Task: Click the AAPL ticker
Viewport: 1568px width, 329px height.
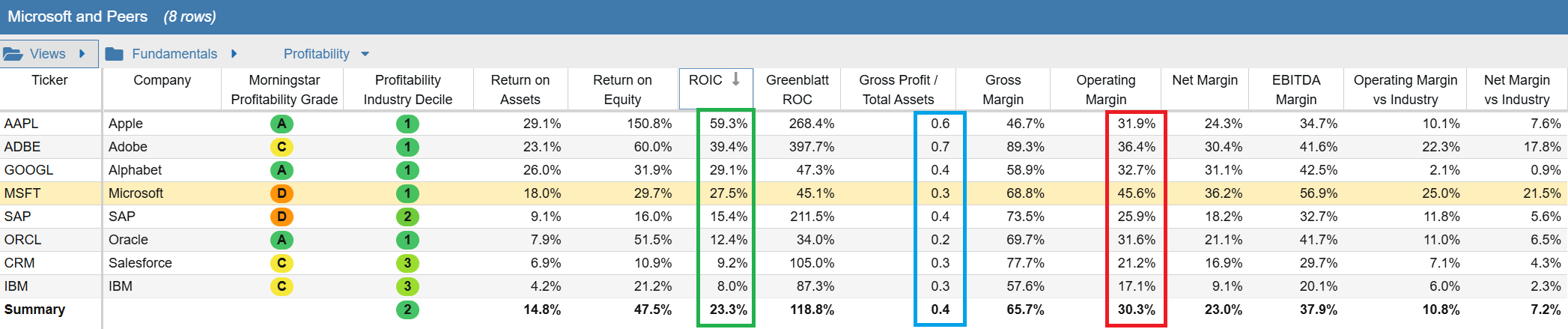Action: coord(21,124)
